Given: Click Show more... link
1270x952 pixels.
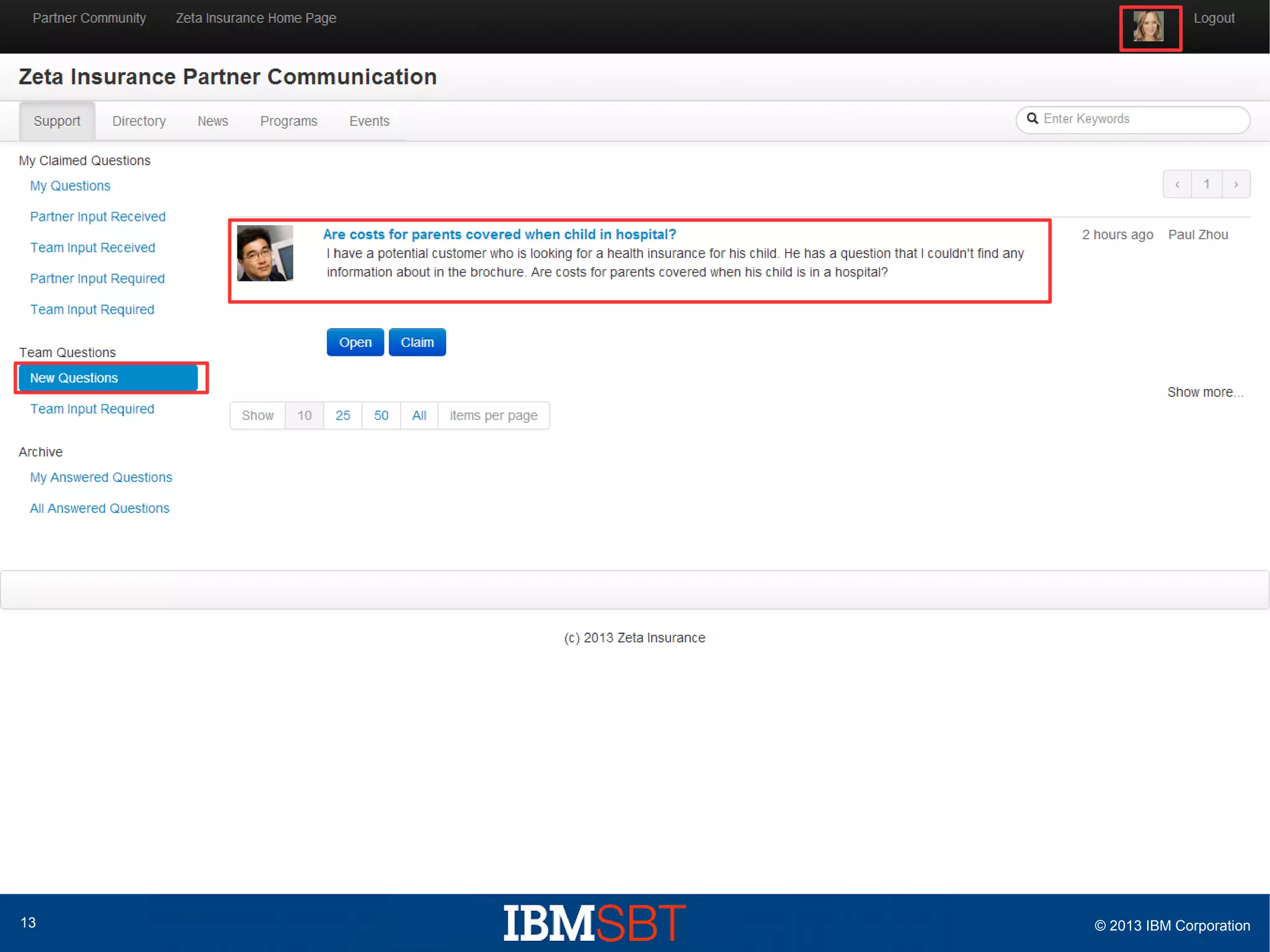Looking at the screenshot, I should 1205,392.
